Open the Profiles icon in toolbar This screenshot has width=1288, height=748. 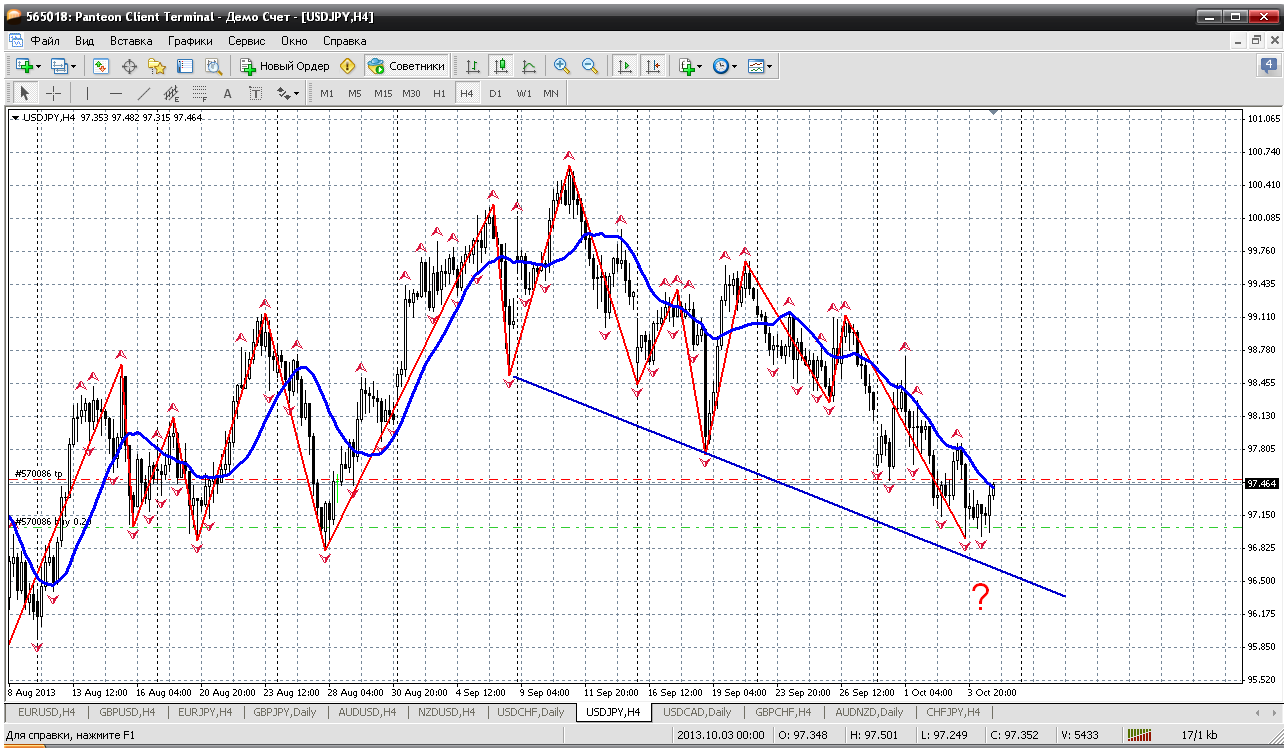[59, 66]
